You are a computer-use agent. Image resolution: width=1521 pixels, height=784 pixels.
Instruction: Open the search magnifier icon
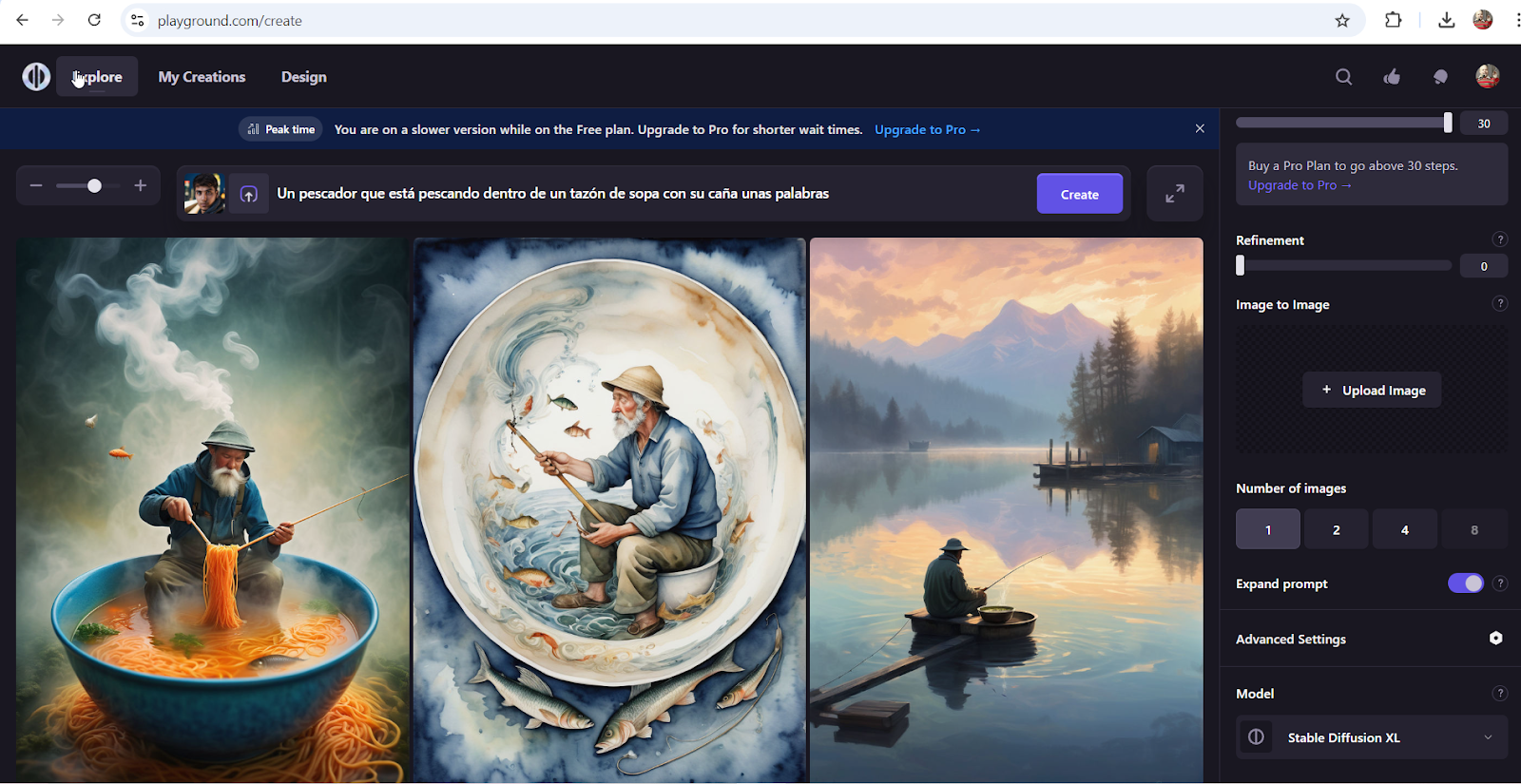coord(1343,77)
